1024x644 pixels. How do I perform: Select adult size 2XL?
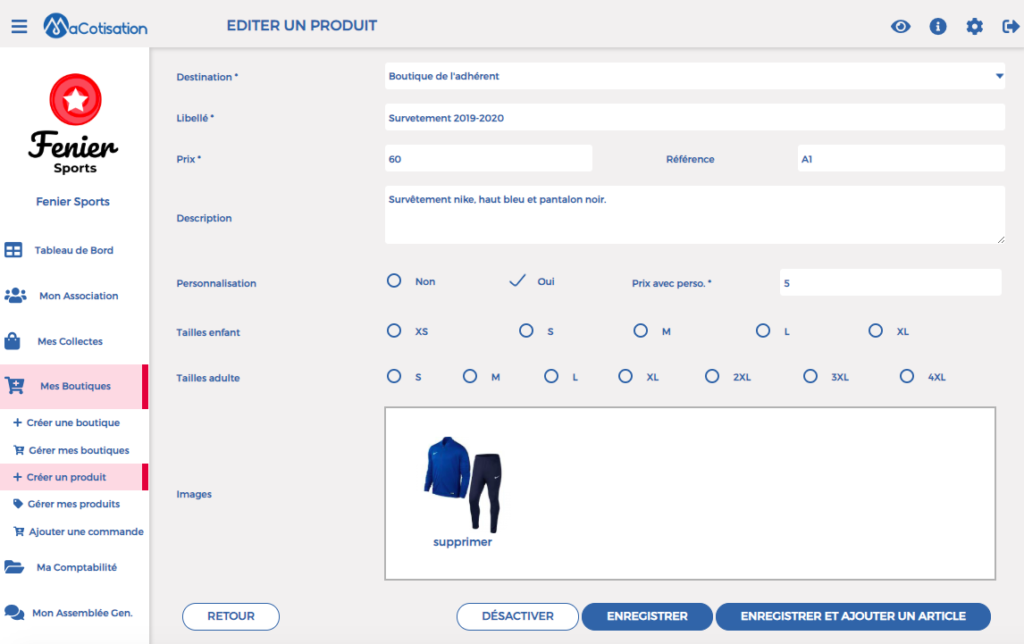point(712,376)
